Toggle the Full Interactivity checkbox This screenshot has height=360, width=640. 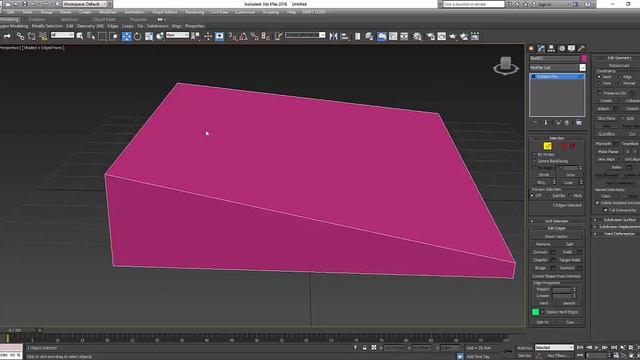606,210
